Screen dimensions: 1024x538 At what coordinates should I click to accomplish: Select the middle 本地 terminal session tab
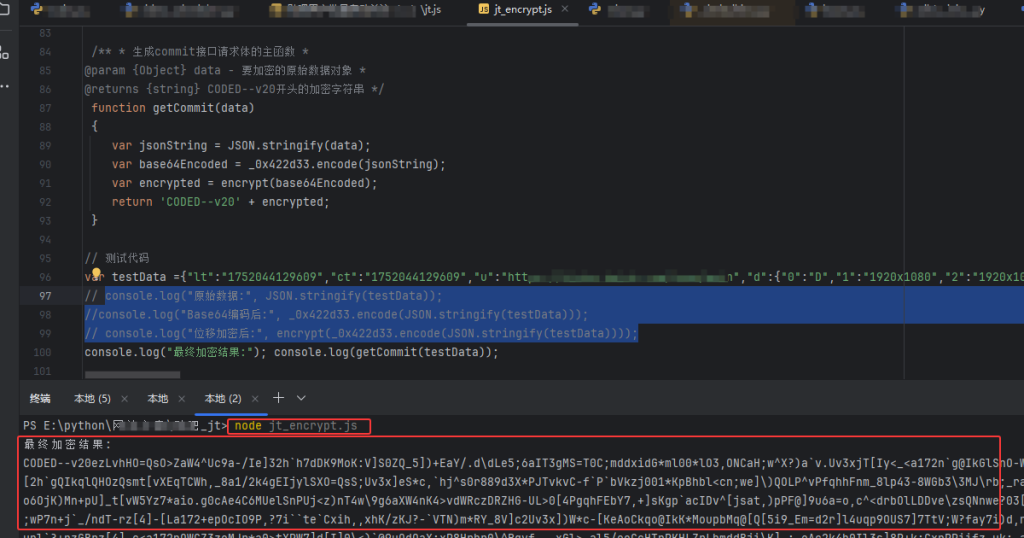[x=158, y=398]
